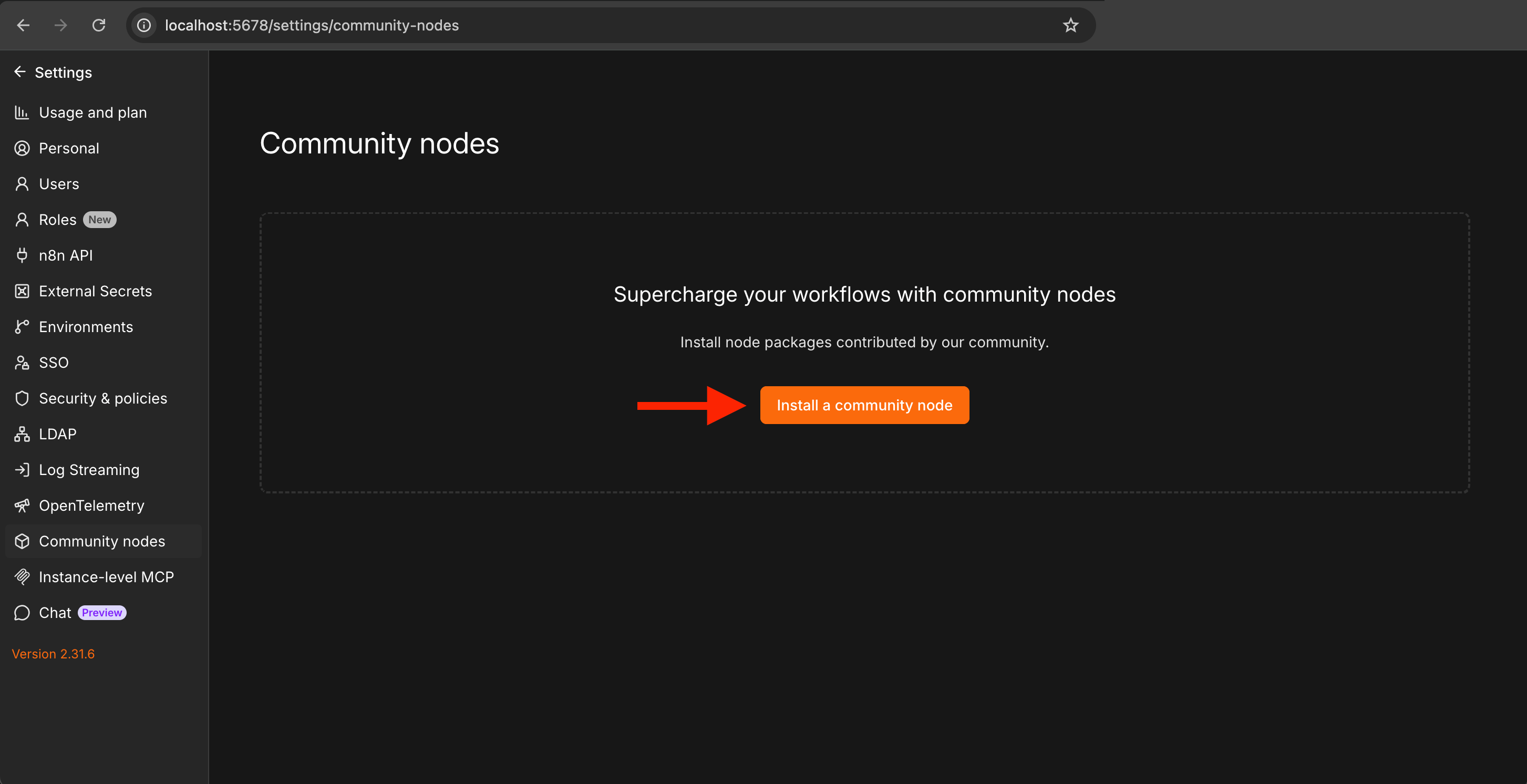The image size is (1527, 784).
Task: Click the browser forward arrow
Action: coord(60,25)
